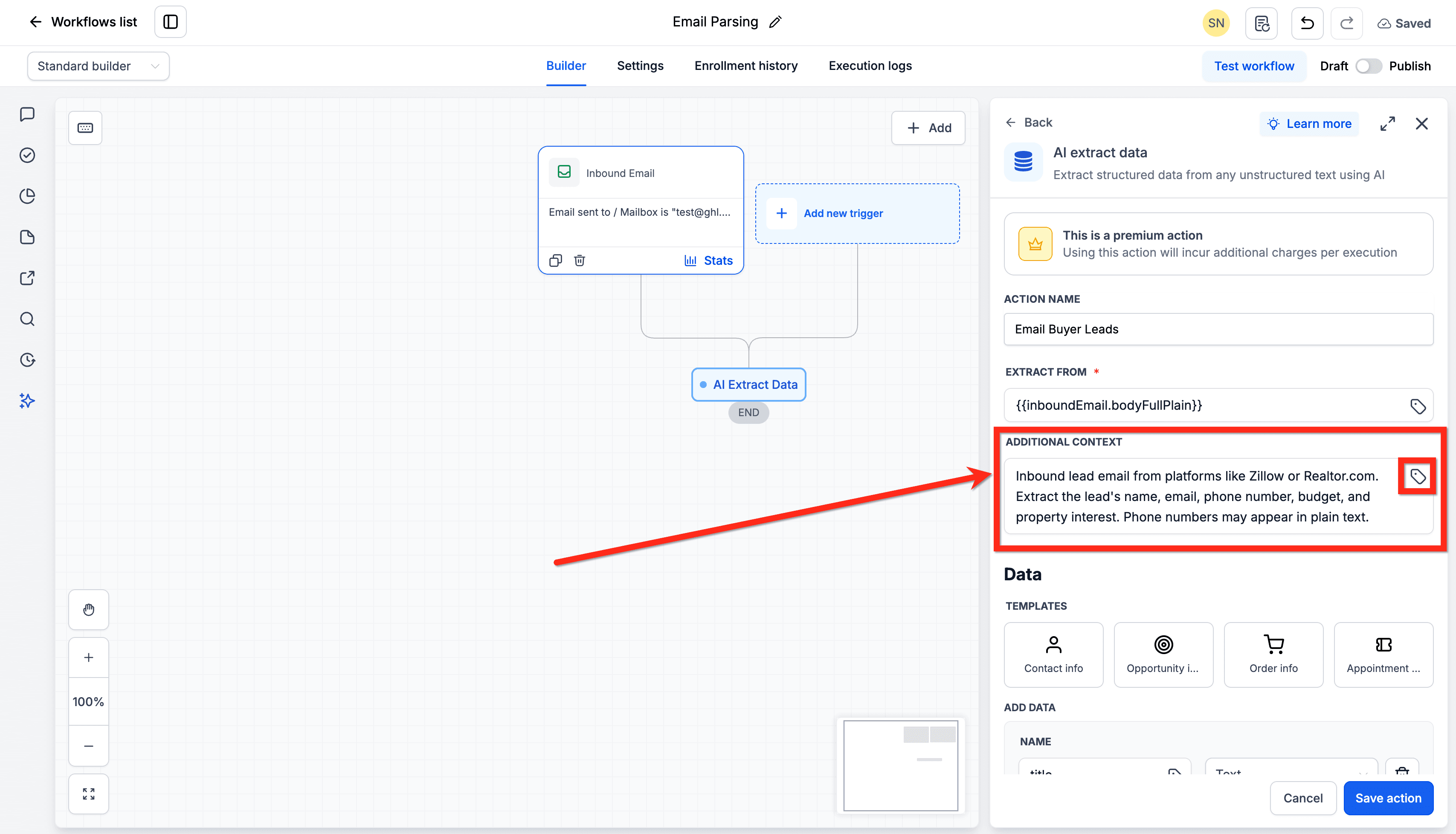Open Execution logs tab

[x=870, y=66]
